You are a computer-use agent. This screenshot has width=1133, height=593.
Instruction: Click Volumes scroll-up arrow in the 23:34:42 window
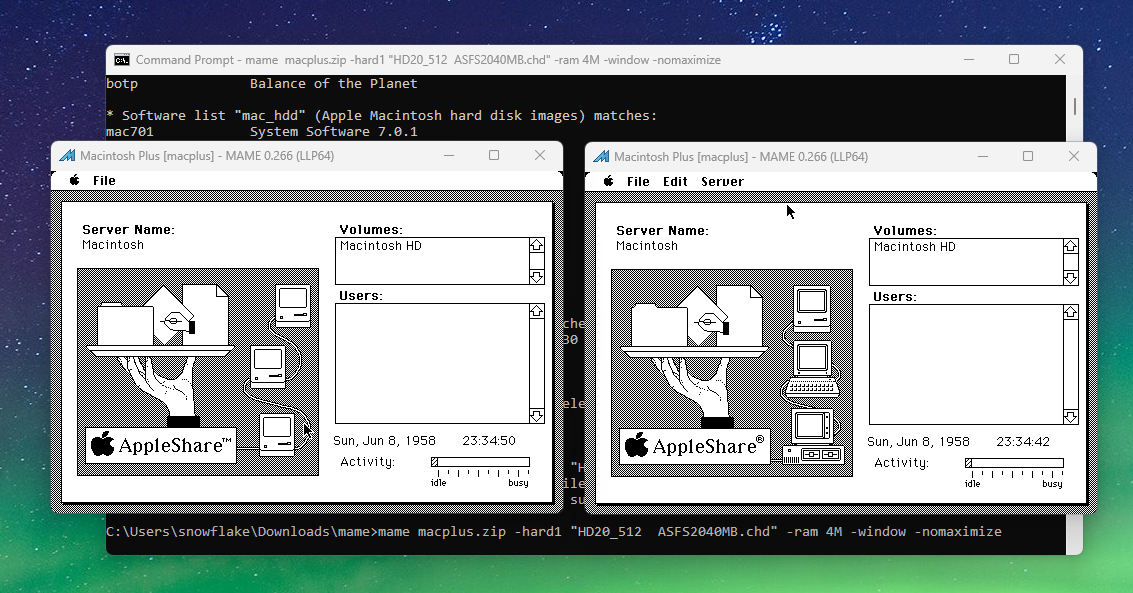1071,246
